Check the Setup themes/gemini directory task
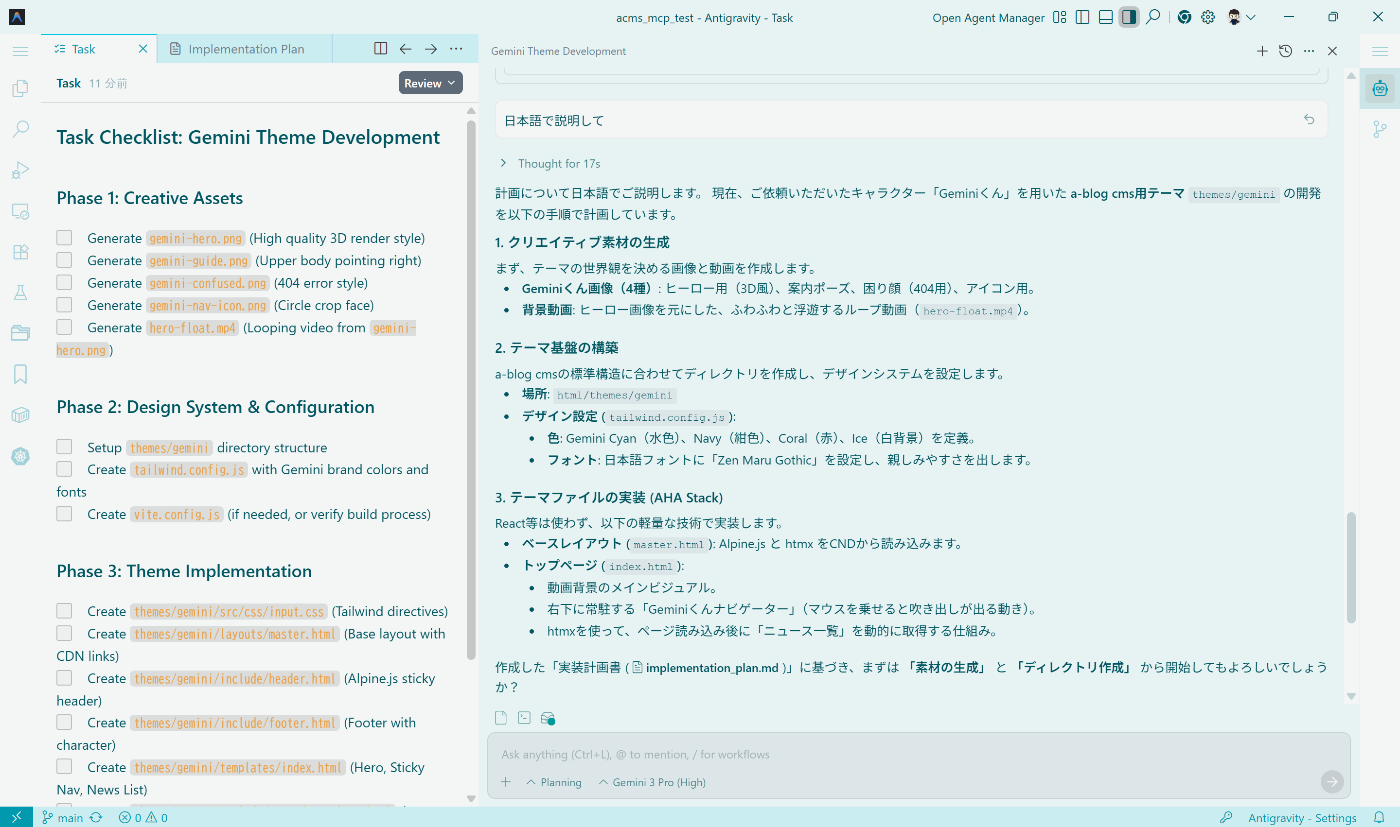The image size is (1400, 827). click(64, 447)
